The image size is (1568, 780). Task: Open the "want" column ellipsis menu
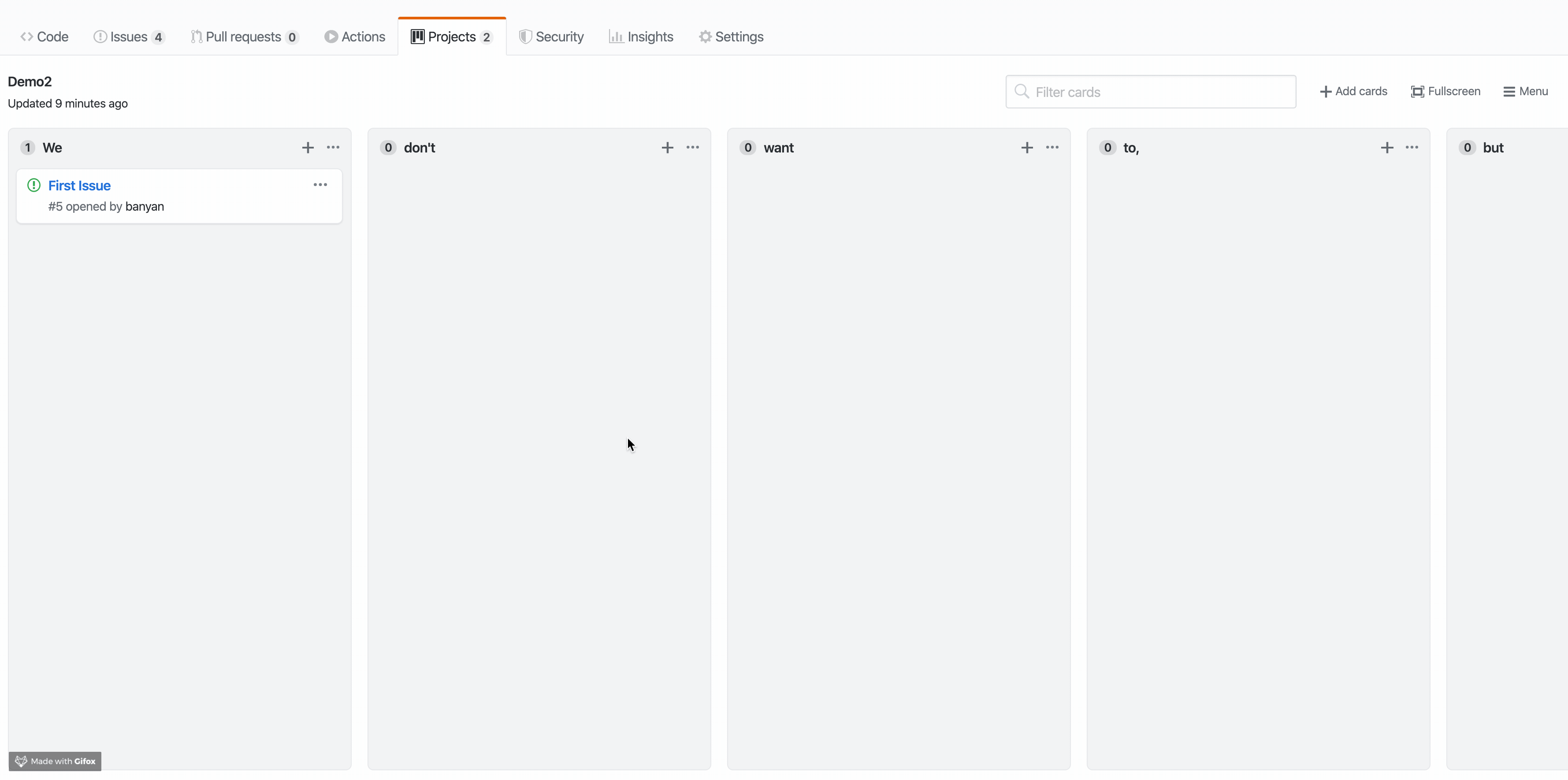(x=1052, y=147)
